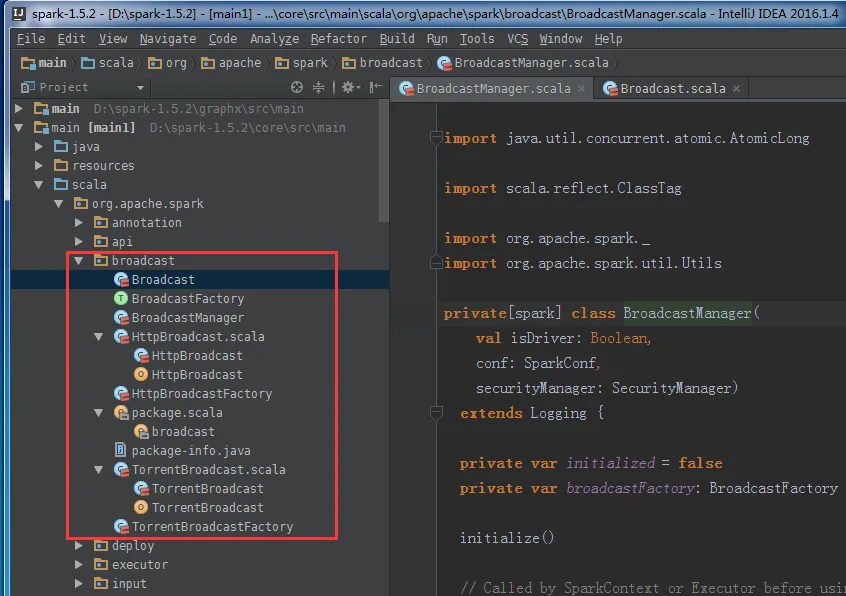The height and width of the screenshot is (596, 846).
Task: Click the HttpBroadcastFactory class icon
Action: click(x=121, y=394)
